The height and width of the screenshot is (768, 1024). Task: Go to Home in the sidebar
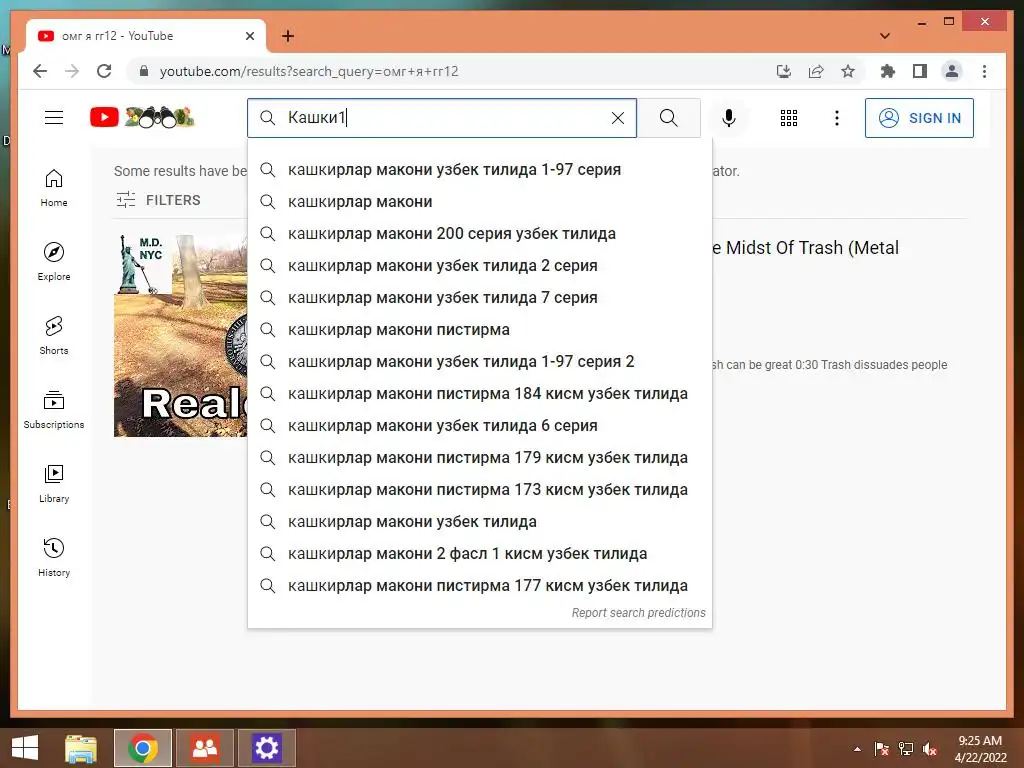[x=54, y=188]
